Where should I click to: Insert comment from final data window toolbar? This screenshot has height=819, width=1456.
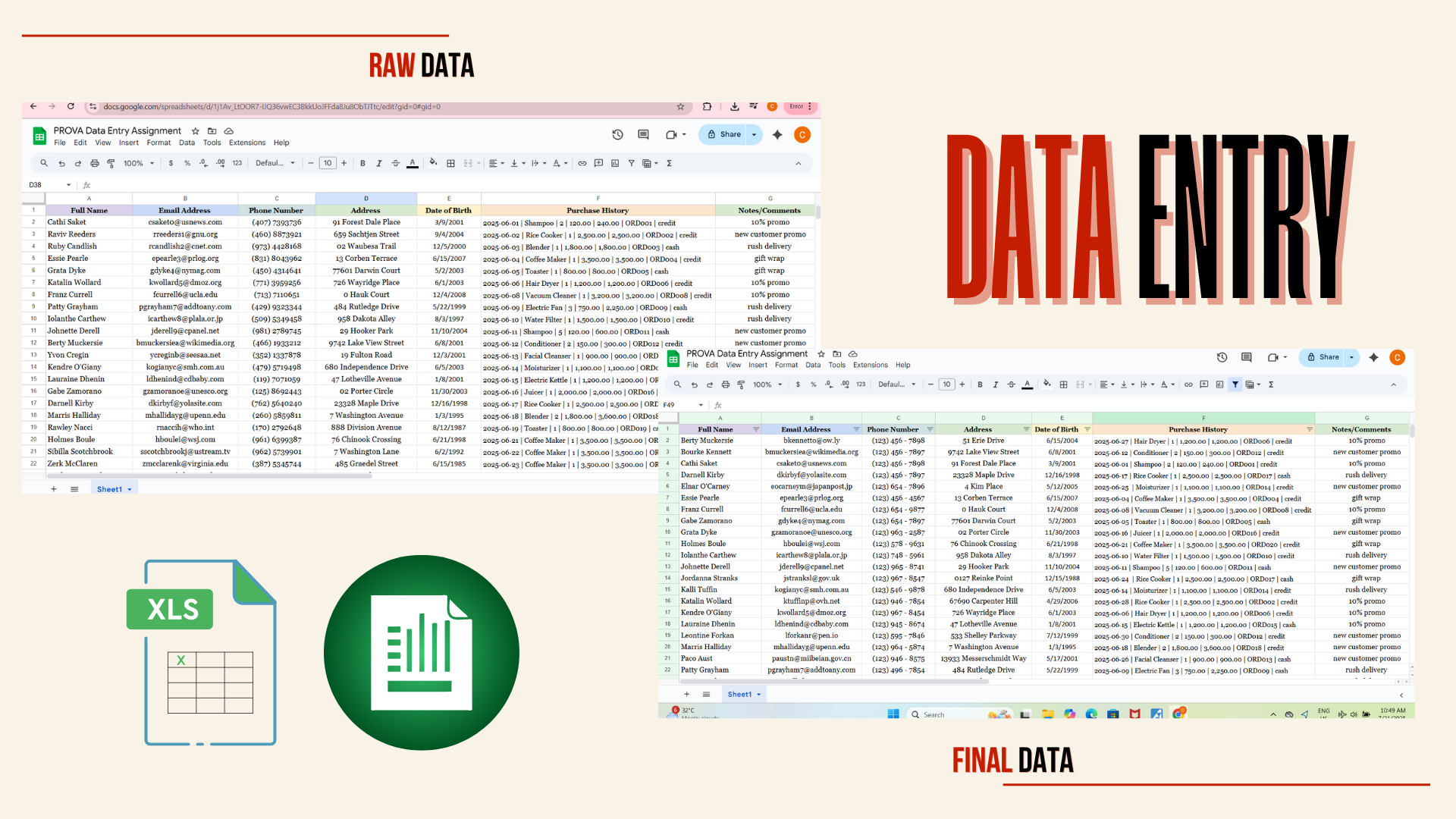[1203, 384]
